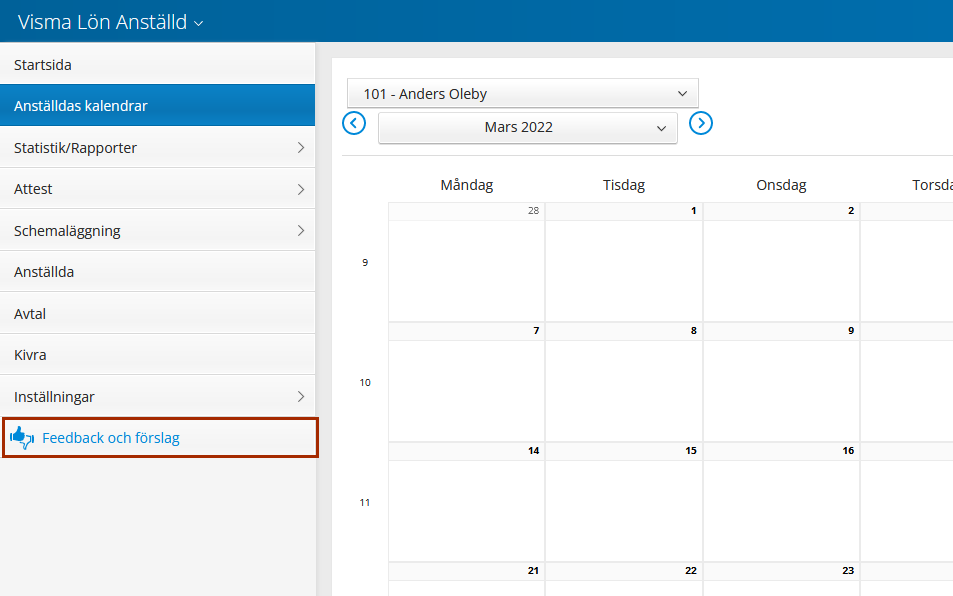The image size is (953, 596).
Task: Select Monday 7 March calendar cell
Action: (x=467, y=382)
